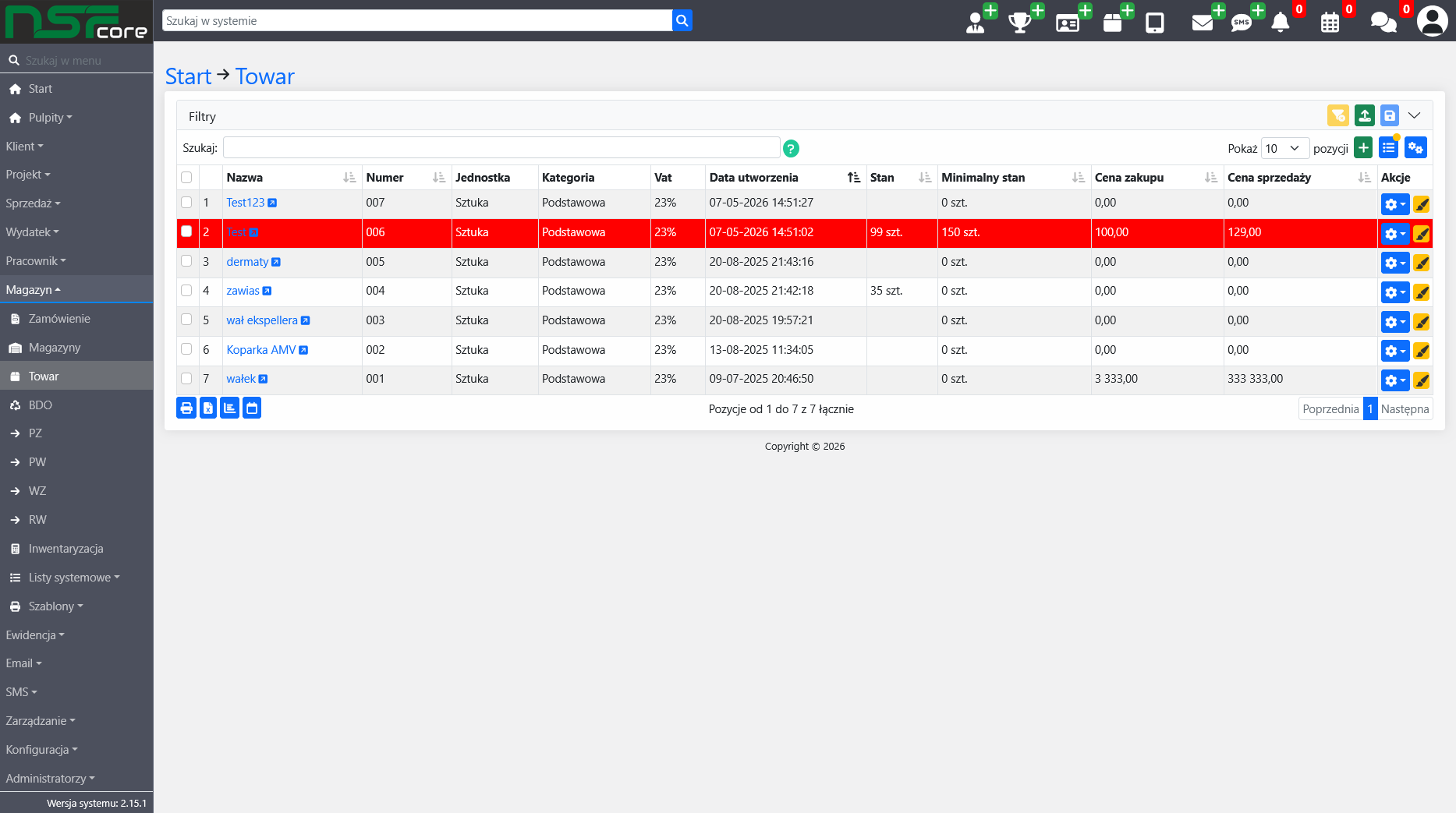Open the trophy icon in header
This screenshot has width=1456, height=813.
[1020, 22]
